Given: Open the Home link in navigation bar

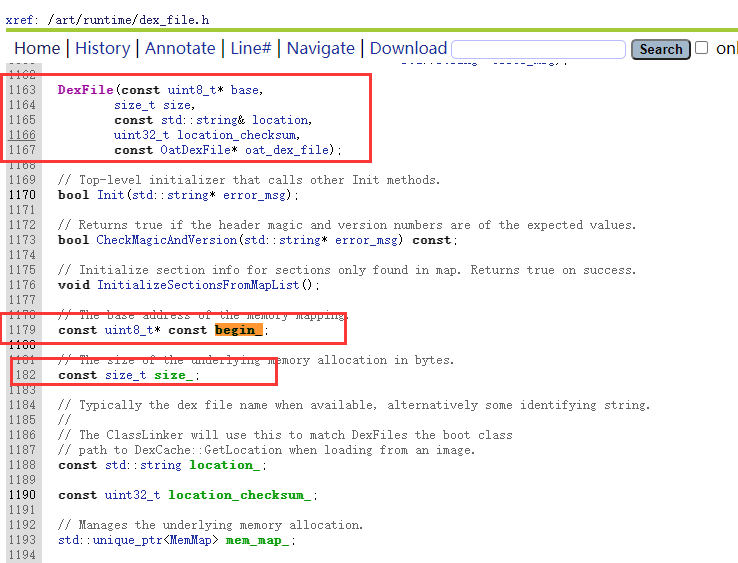Looking at the screenshot, I should click(x=37, y=48).
